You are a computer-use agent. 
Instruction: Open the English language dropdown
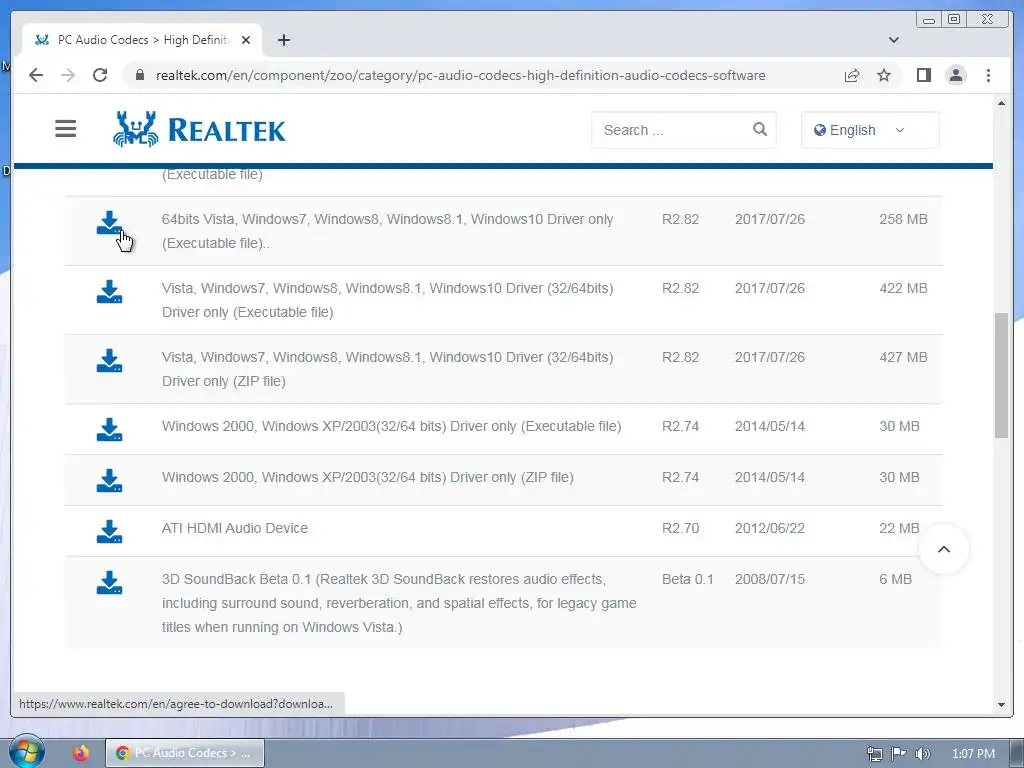pyautogui.click(x=870, y=130)
